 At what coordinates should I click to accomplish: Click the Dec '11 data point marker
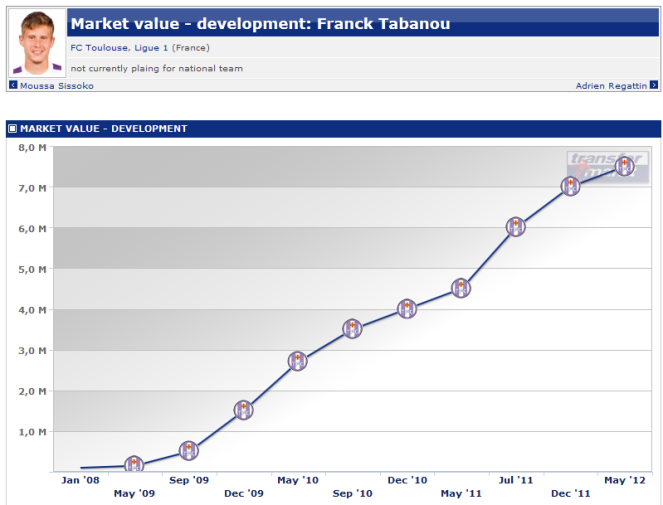coord(570,186)
